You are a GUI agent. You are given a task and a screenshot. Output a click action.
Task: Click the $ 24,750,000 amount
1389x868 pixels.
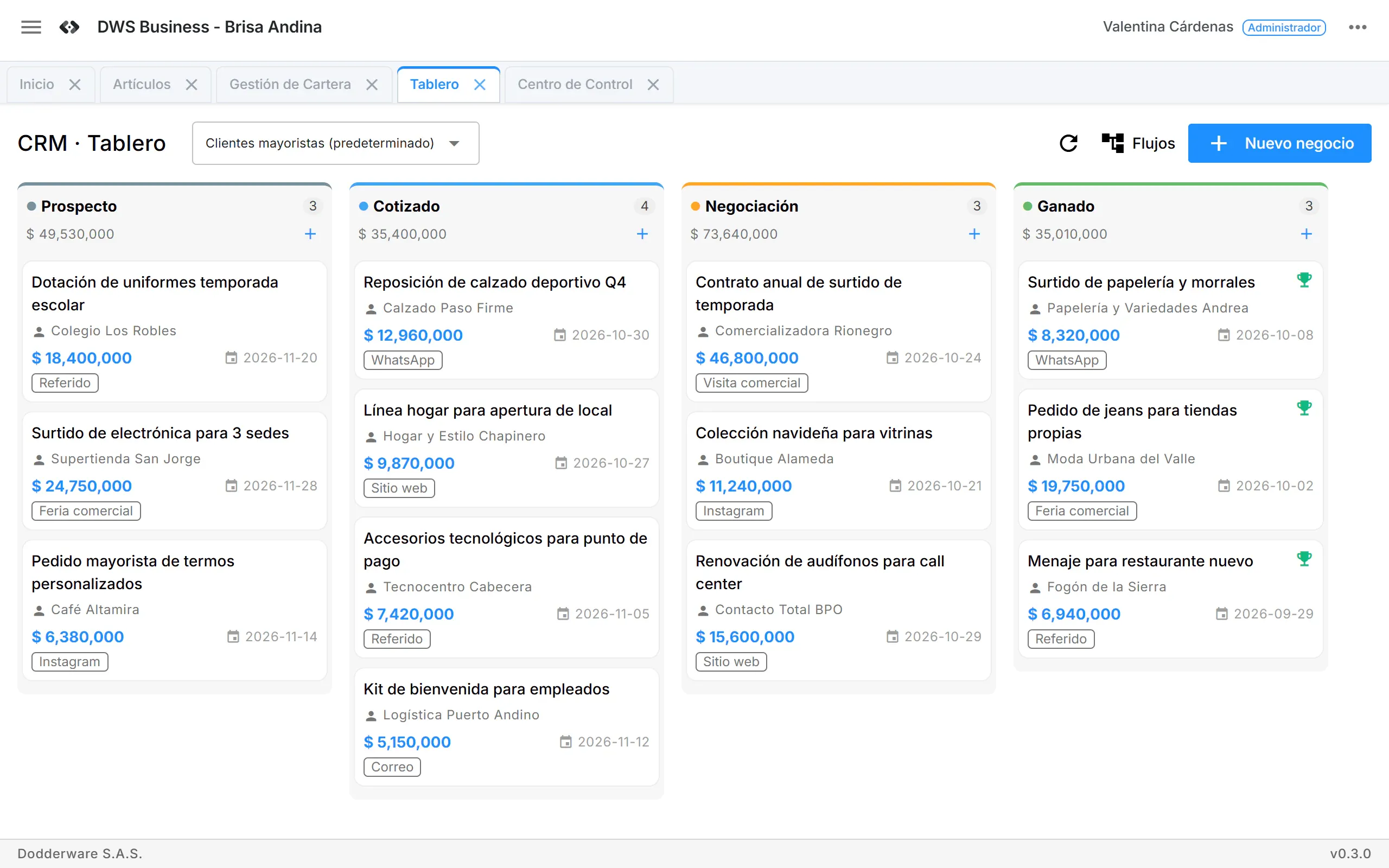click(x=81, y=486)
